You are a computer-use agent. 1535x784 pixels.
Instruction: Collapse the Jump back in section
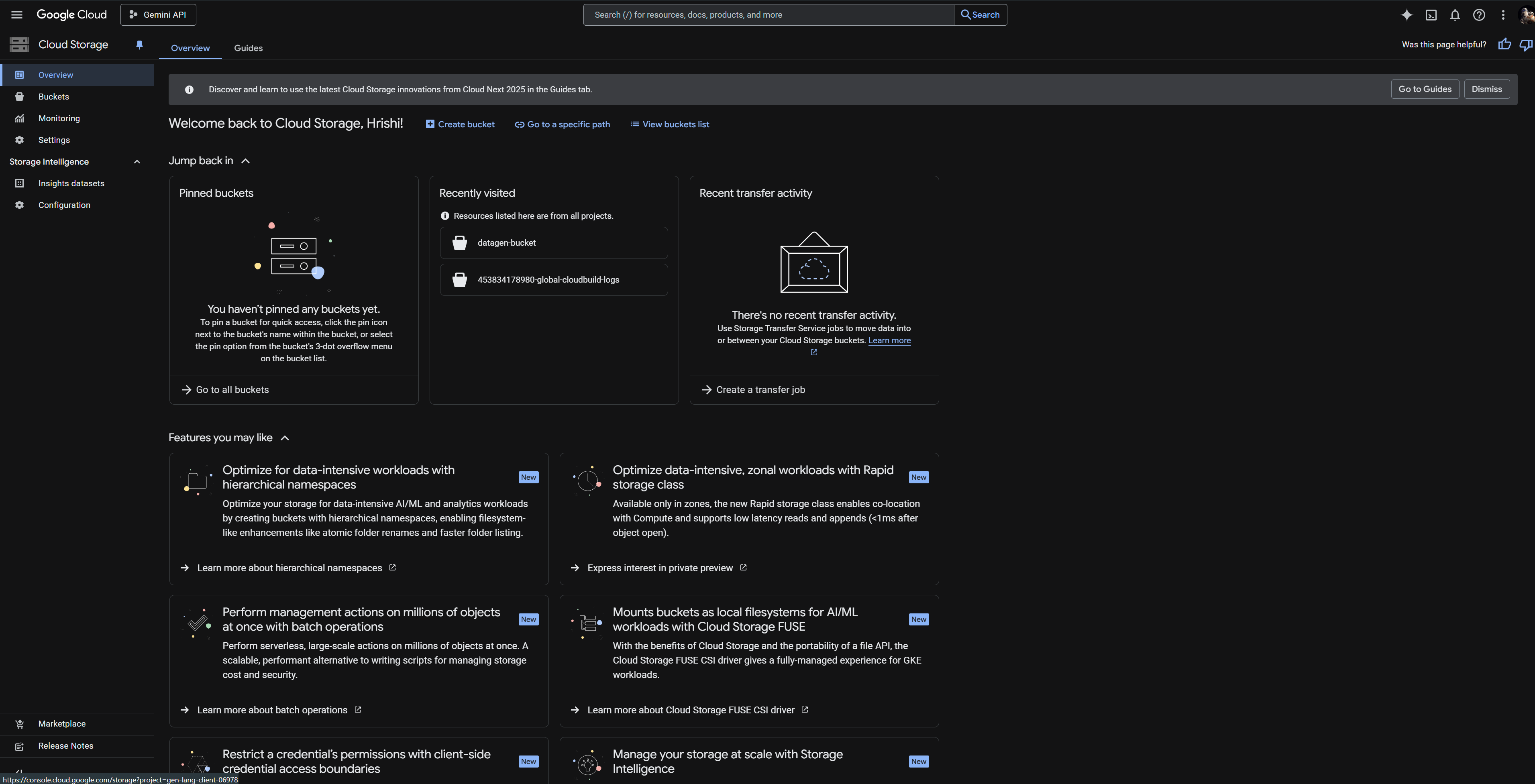tap(245, 161)
